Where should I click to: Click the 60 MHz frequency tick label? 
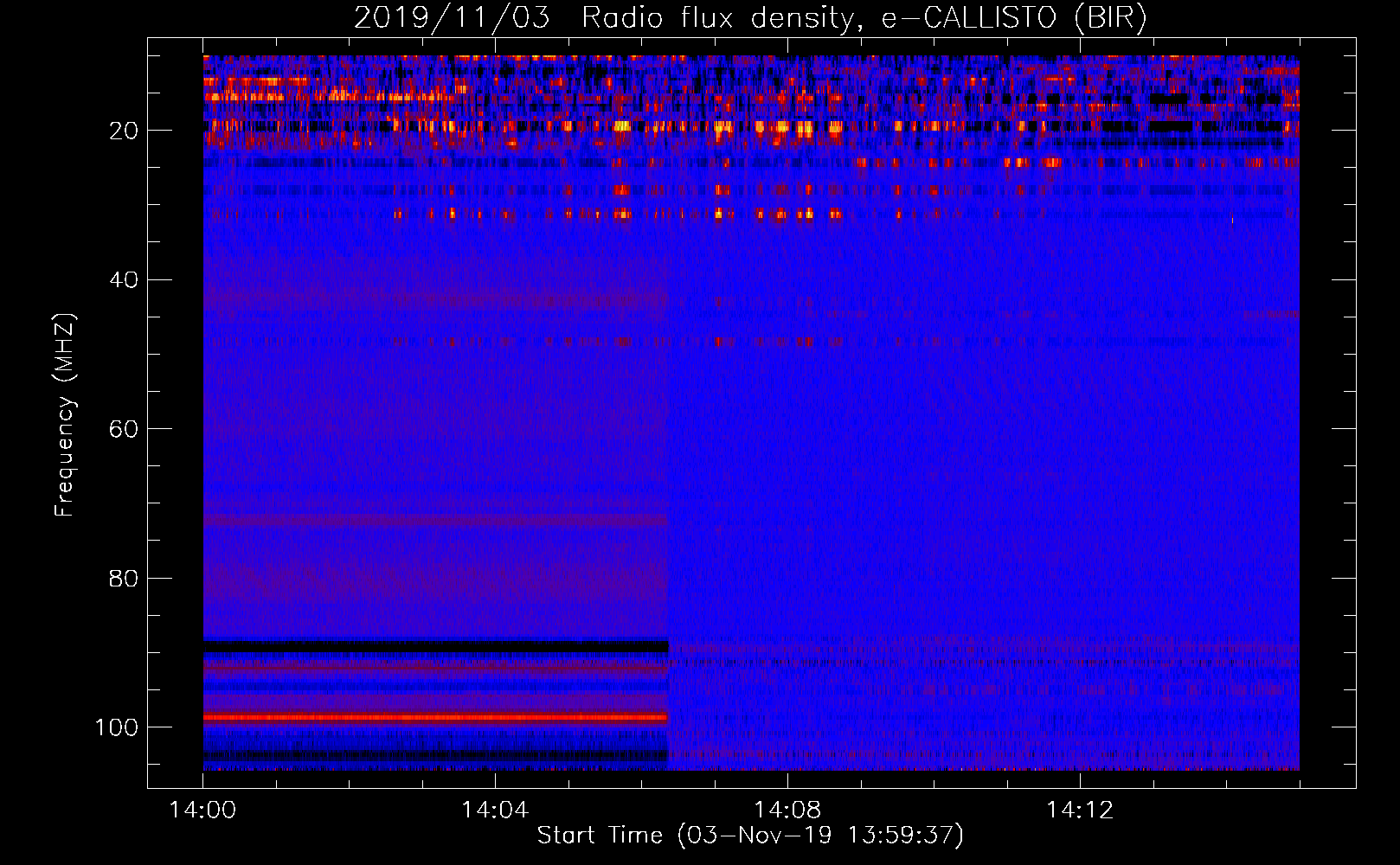click(125, 429)
